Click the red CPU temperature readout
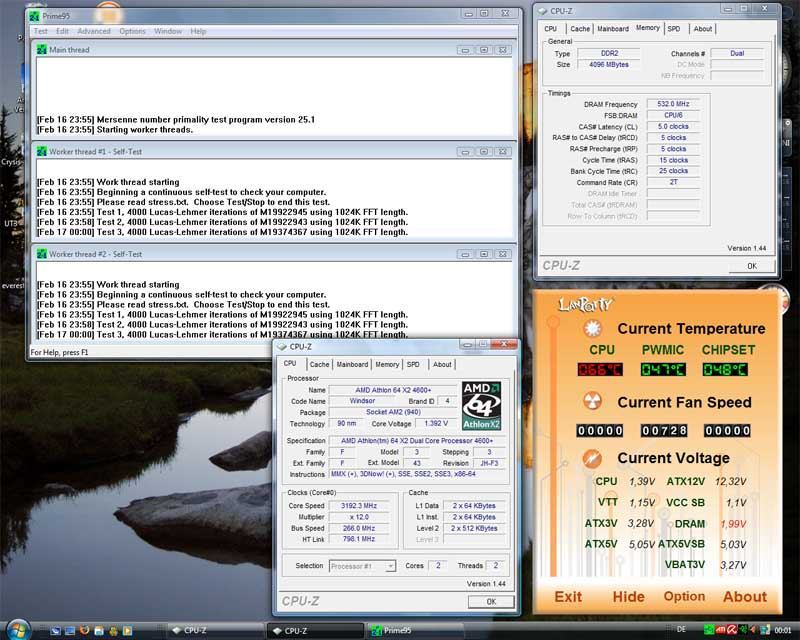 pyautogui.click(x=600, y=370)
